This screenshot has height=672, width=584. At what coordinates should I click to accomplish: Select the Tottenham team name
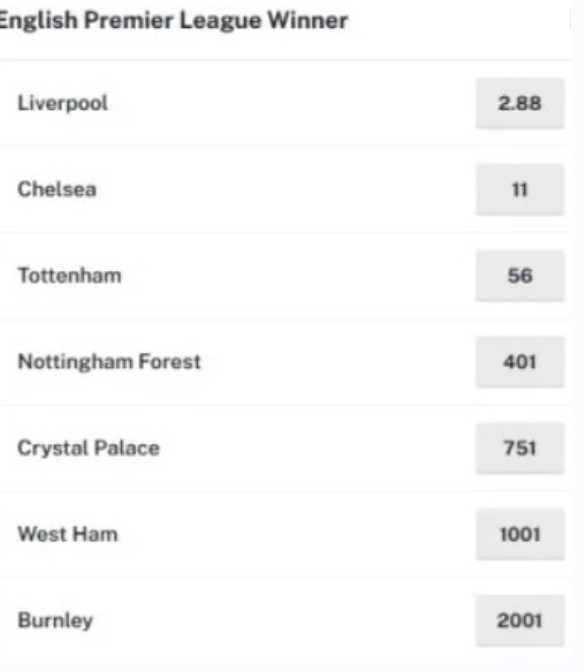click(x=69, y=276)
